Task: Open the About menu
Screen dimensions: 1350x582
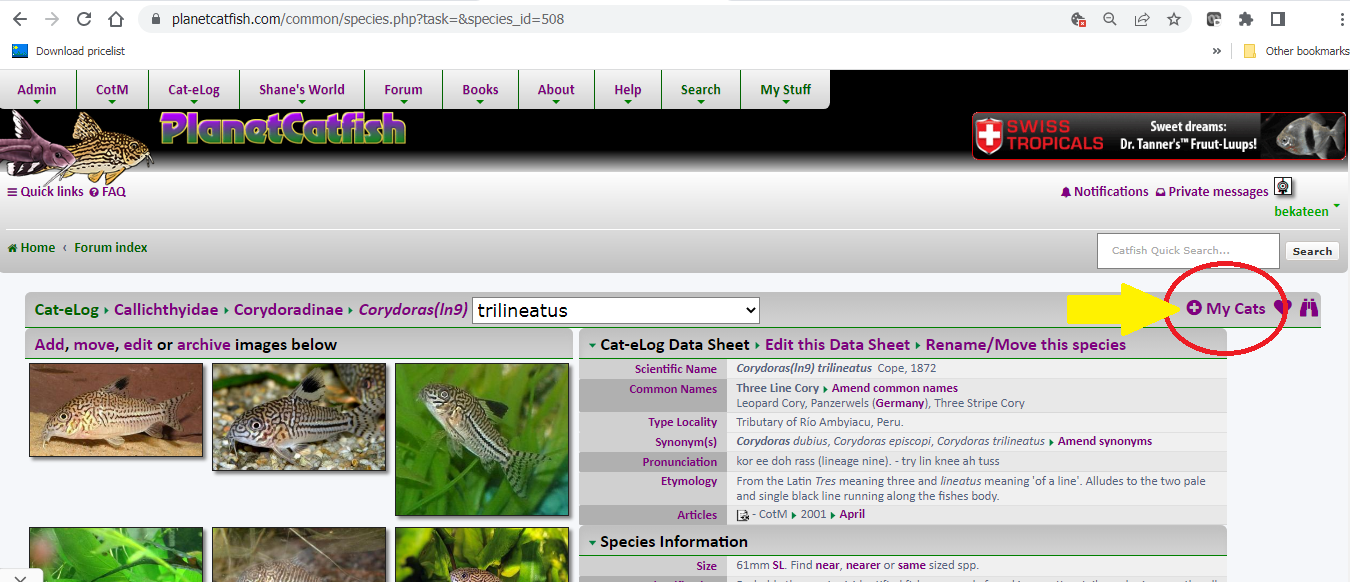Action: [556, 90]
